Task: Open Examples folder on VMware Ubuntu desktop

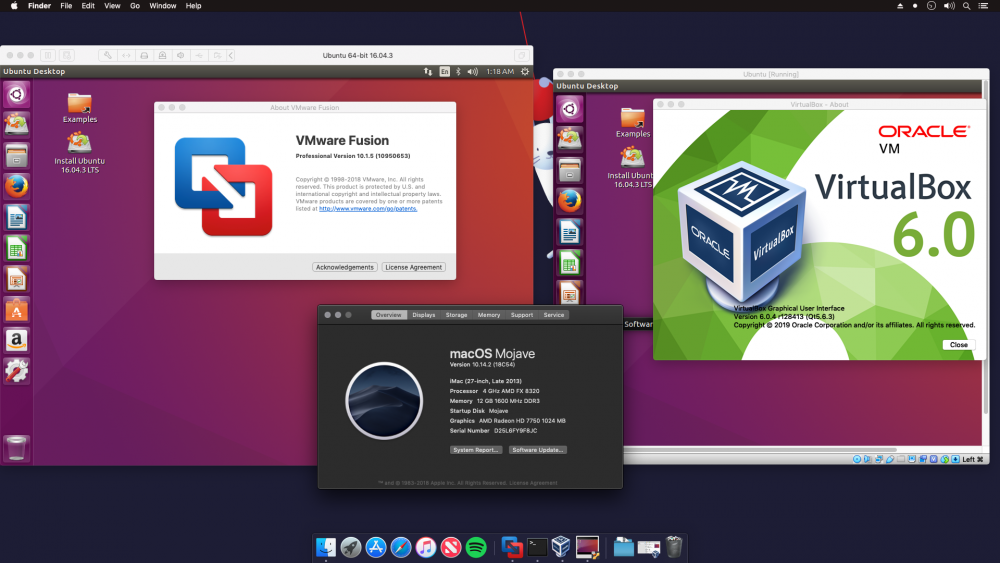Action: [x=80, y=108]
